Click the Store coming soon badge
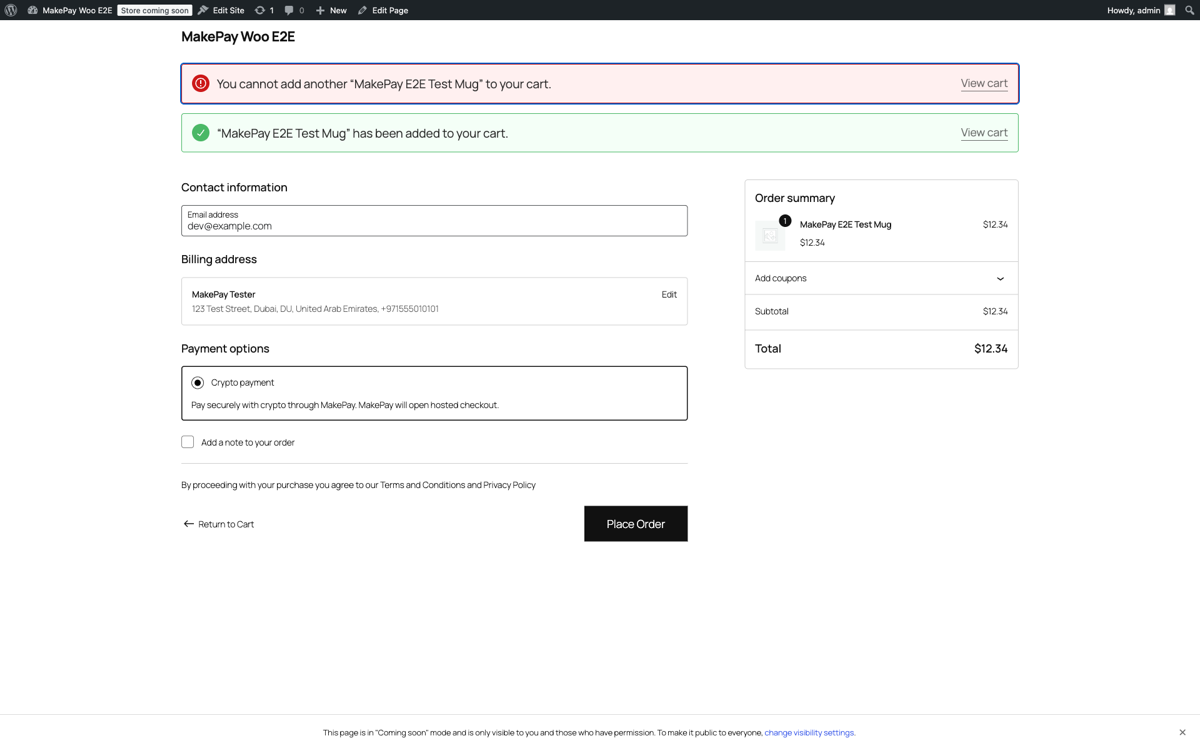Image resolution: width=1200 pixels, height=750 pixels. tap(155, 10)
